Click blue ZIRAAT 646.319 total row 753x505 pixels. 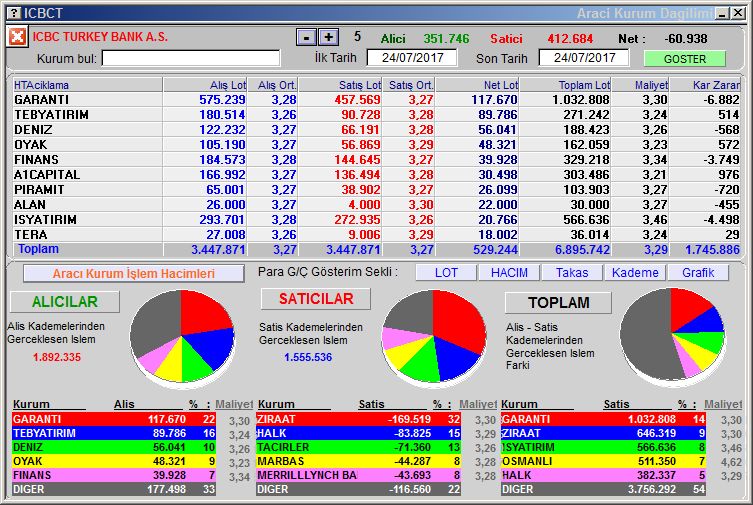click(x=603, y=433)
